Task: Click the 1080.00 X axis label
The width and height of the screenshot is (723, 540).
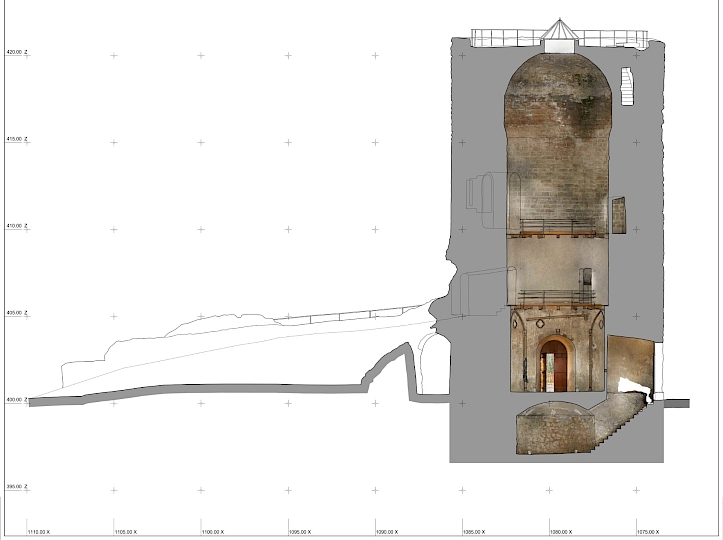Action: pos(561,532)
